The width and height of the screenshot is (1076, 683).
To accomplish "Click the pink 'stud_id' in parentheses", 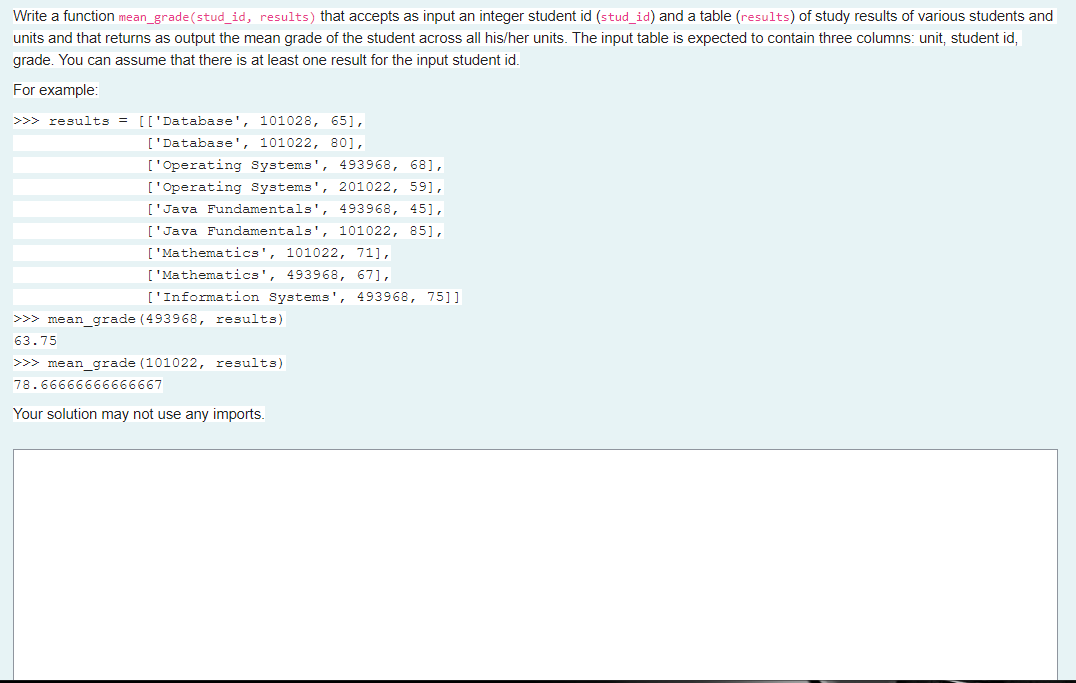I will (625, 17).
